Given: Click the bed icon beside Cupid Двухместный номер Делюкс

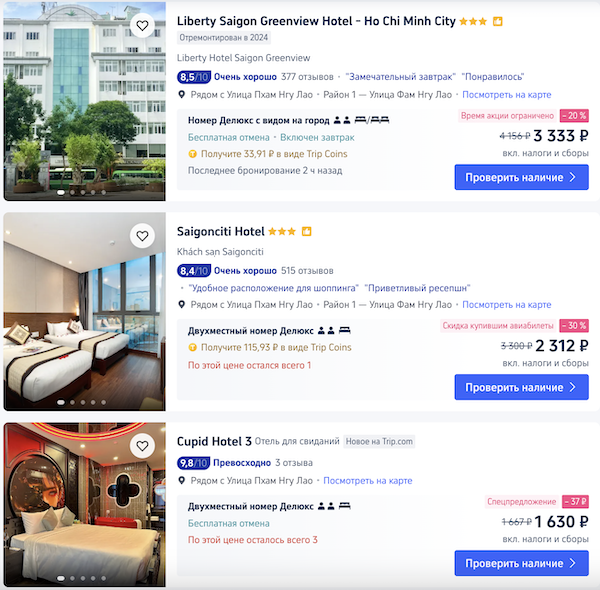Looking at the screenshot, I should pyautogui.click(x=344, y=506).
